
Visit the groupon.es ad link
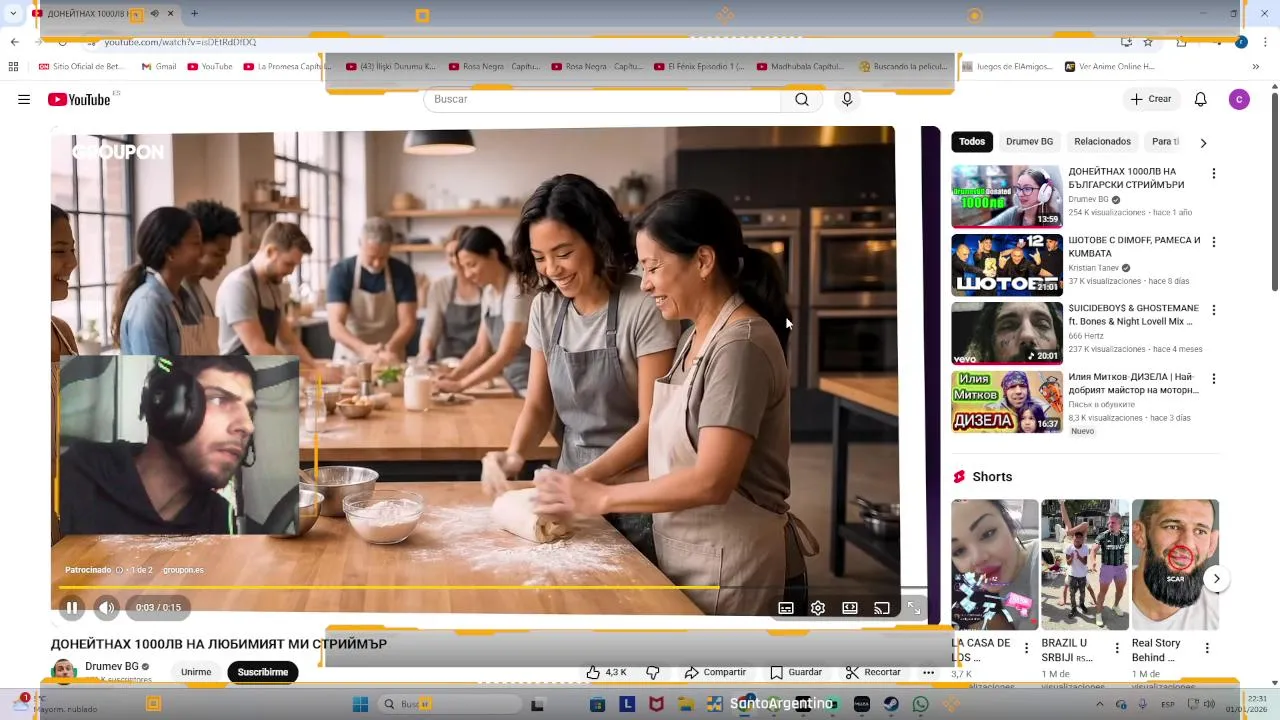[183, 570]
